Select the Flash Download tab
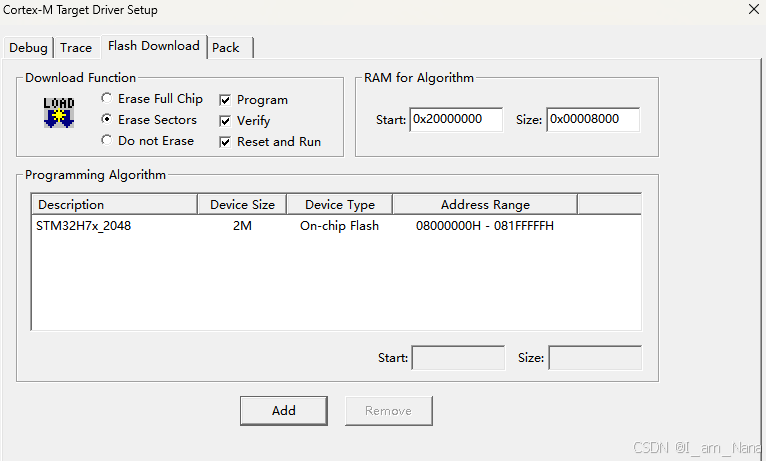 [153, 46]
